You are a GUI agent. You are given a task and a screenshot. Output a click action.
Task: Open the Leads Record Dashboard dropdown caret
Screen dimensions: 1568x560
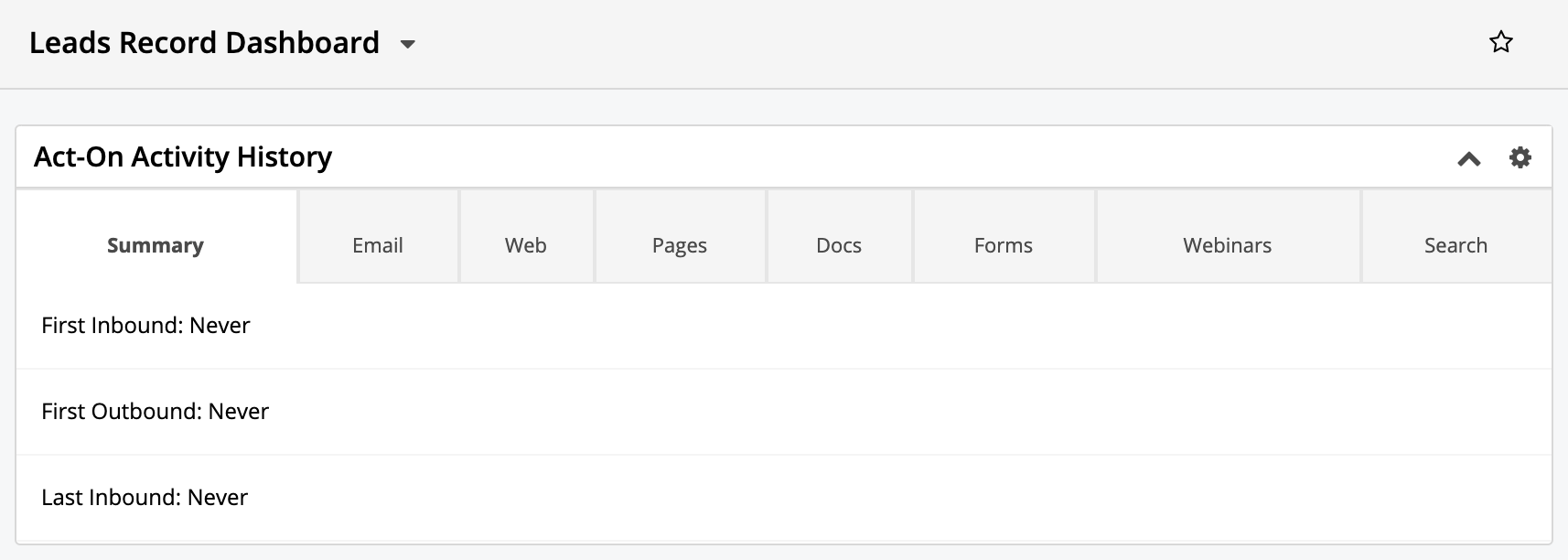[408, 44]
